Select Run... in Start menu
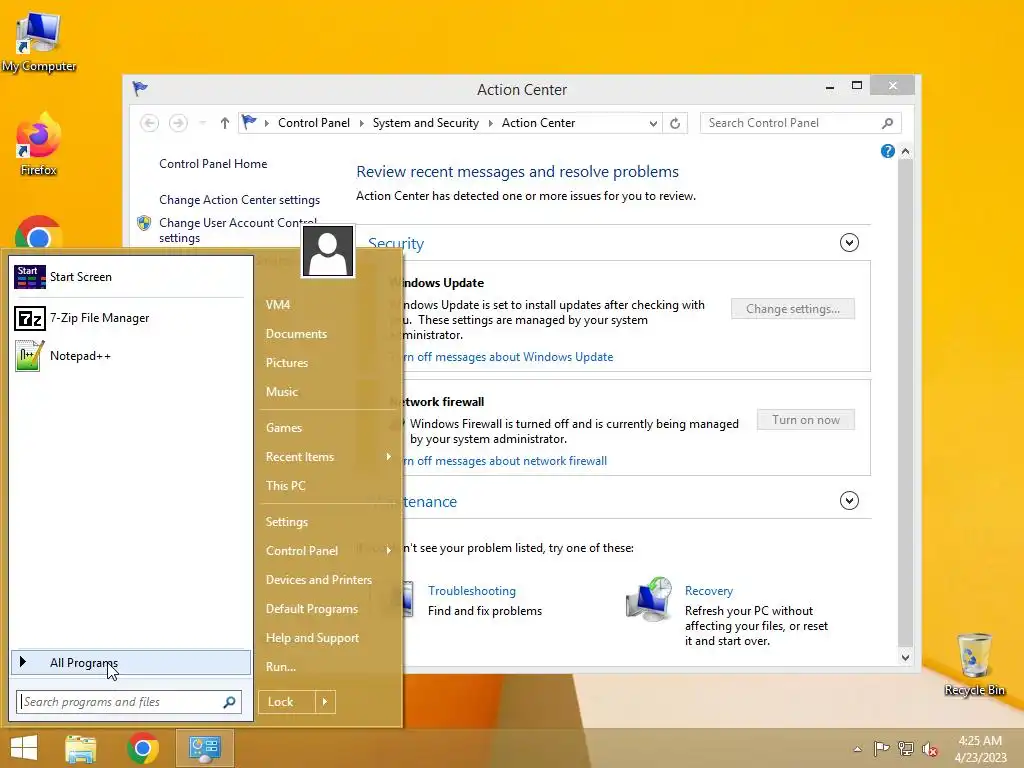The height and width of the screenshot is (768, 1024). tap(281, 667)
